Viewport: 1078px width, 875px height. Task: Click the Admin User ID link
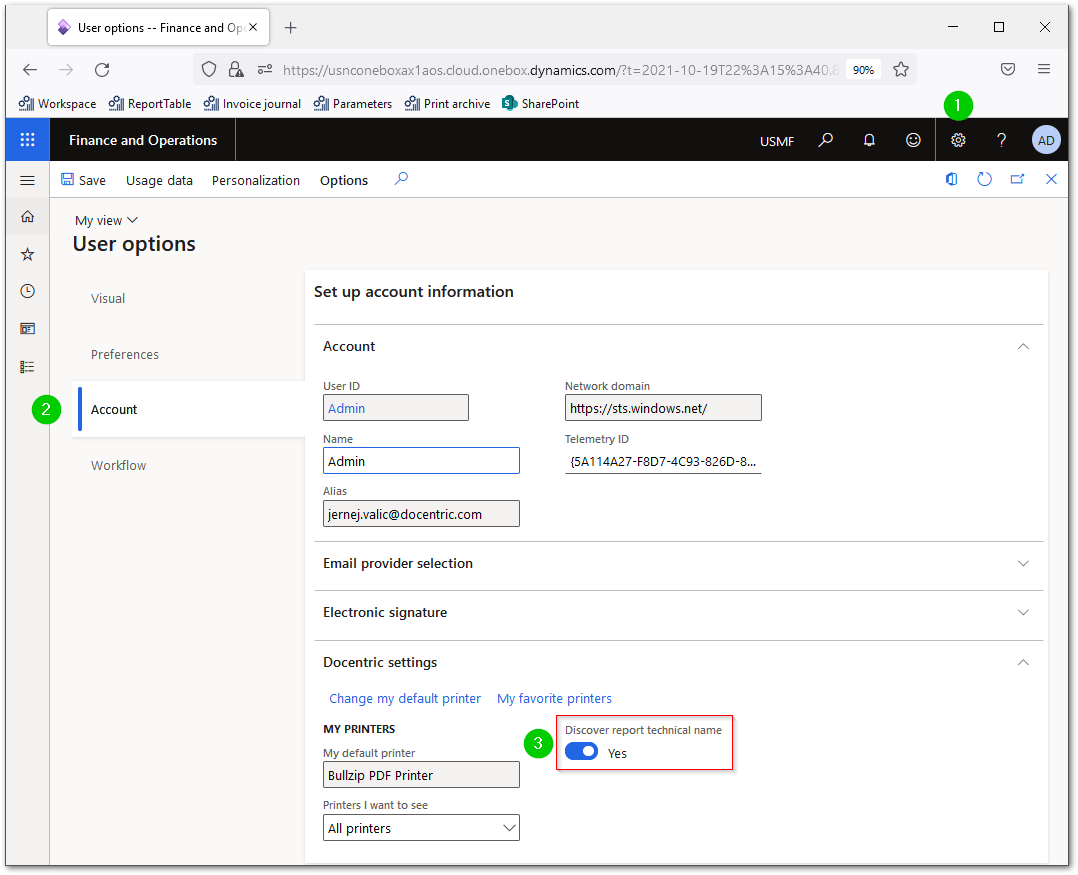pyautogui.click(x=346, y=408)
